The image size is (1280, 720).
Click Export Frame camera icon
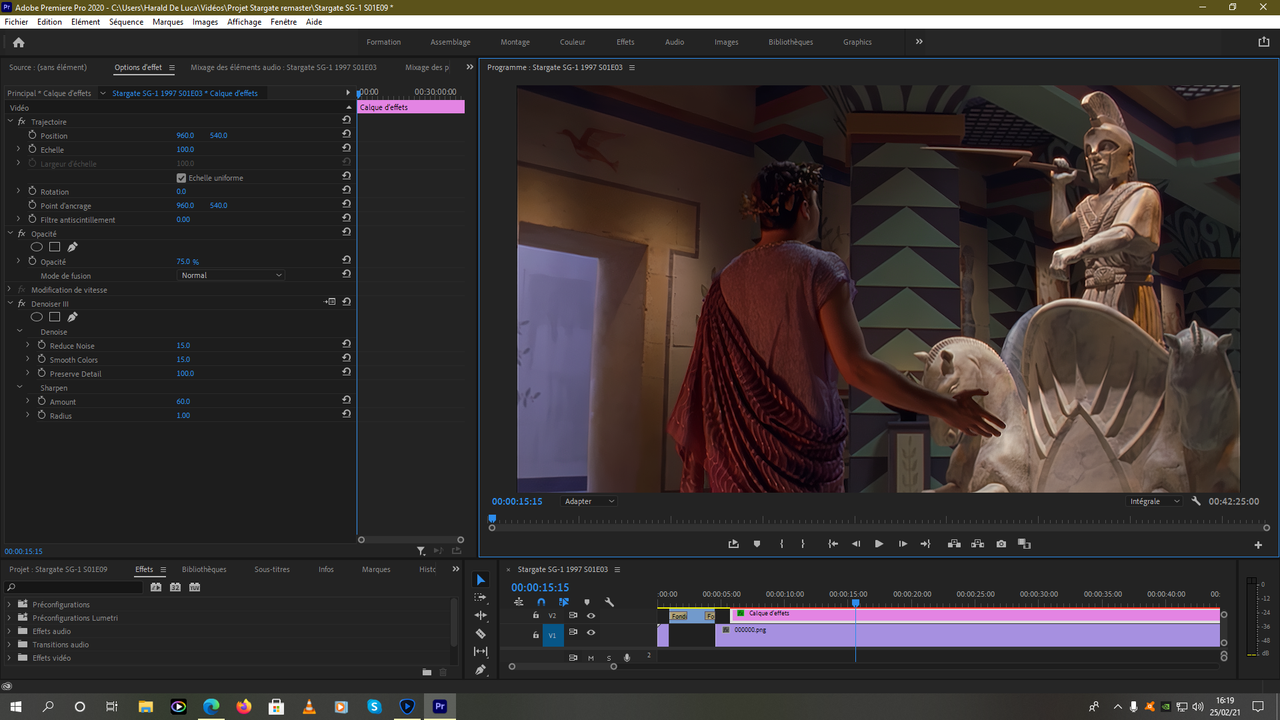point(1001,544)
